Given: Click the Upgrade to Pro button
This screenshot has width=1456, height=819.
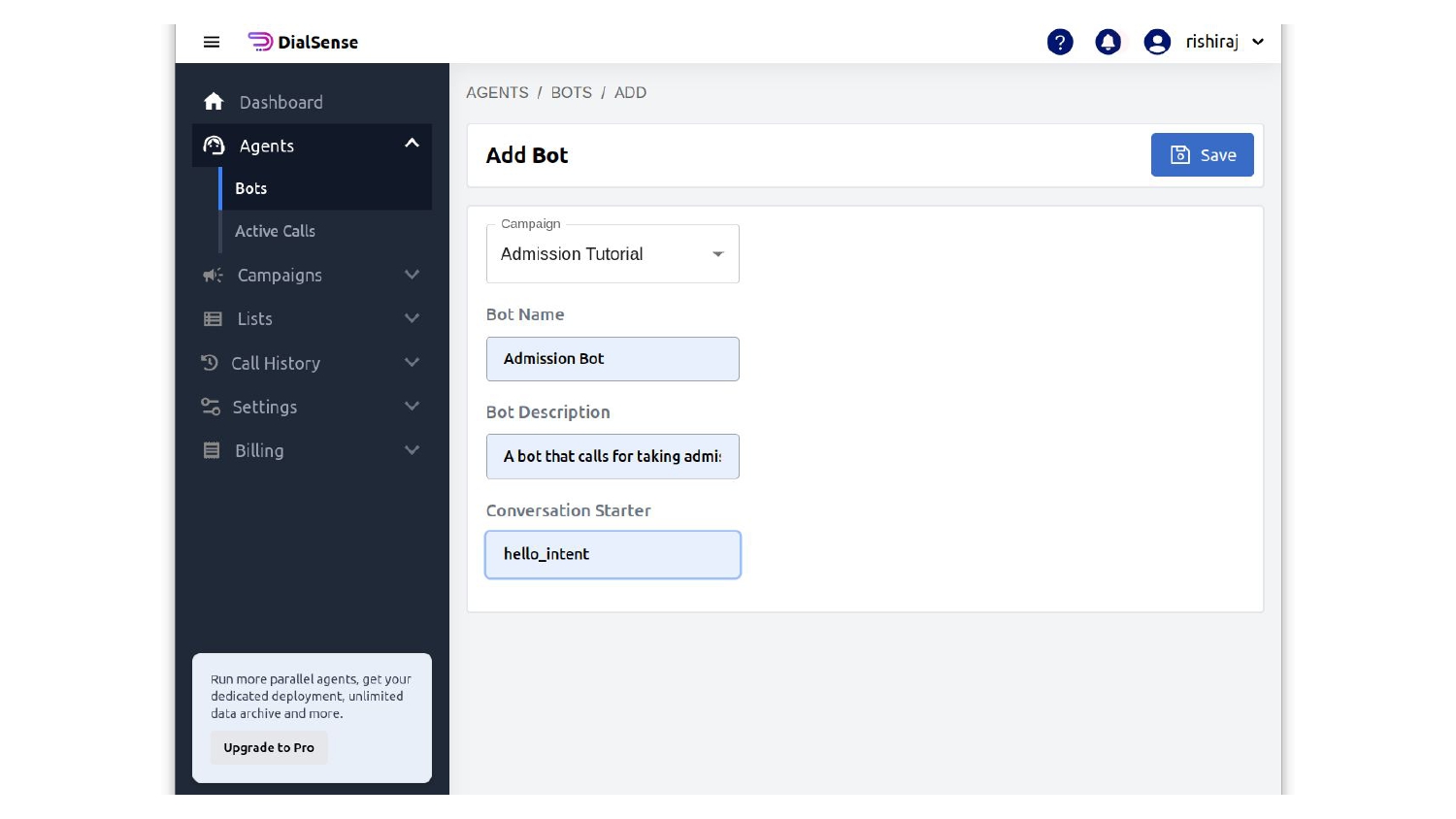Looking at the screenshot, I should (269, 747).
